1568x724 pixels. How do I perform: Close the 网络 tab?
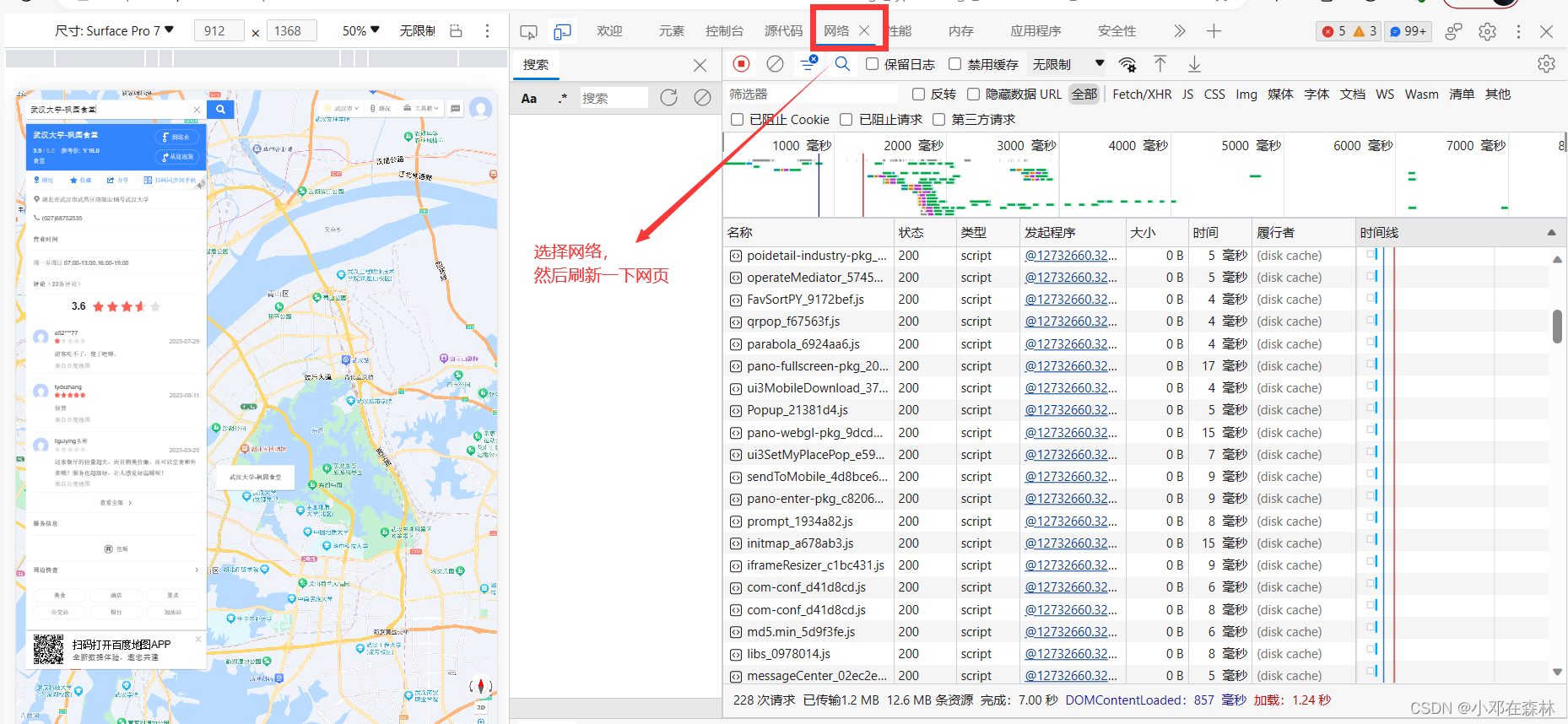(x=864, y=31)
